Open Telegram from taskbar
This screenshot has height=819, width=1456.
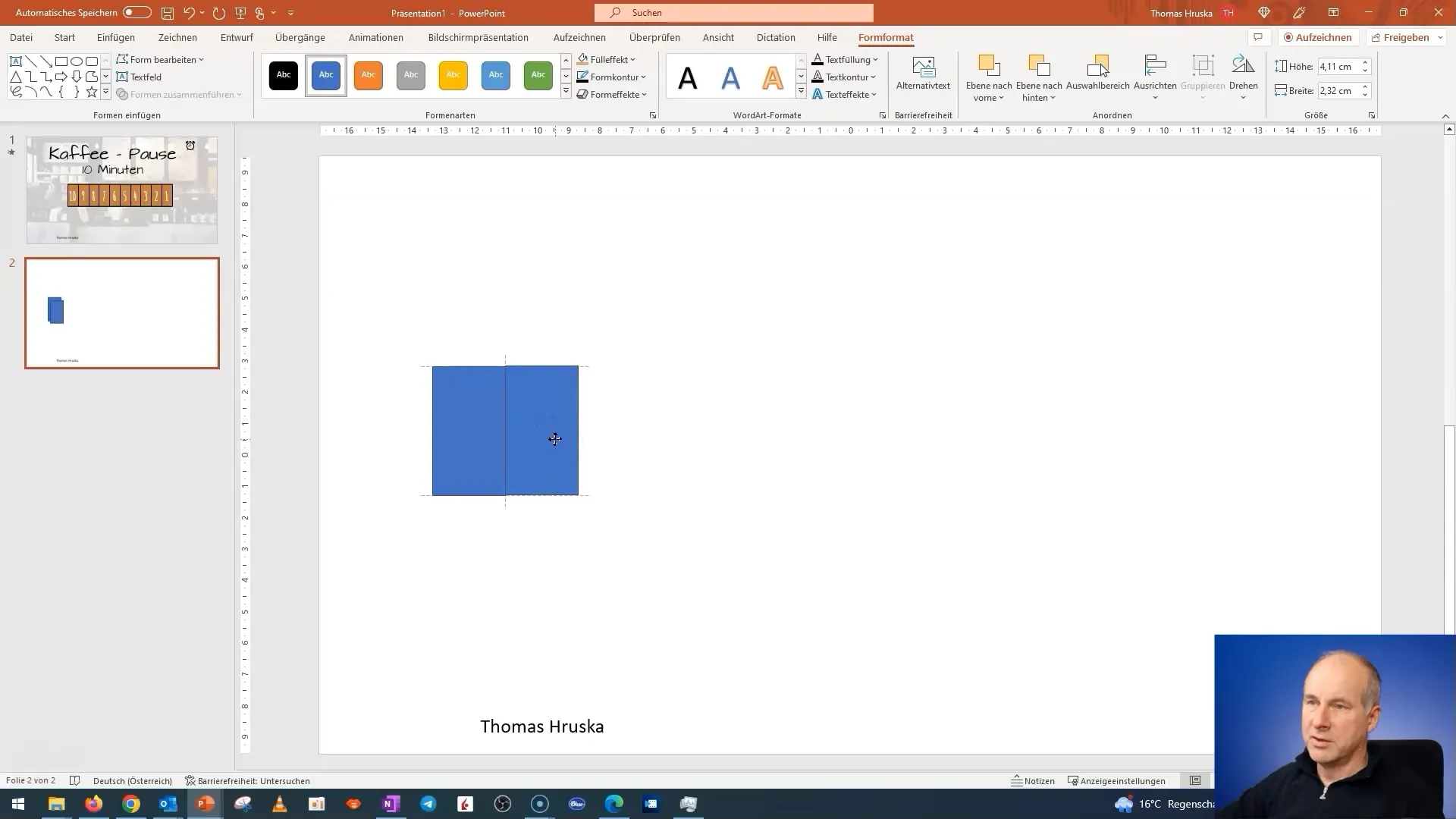pos(428,804)
